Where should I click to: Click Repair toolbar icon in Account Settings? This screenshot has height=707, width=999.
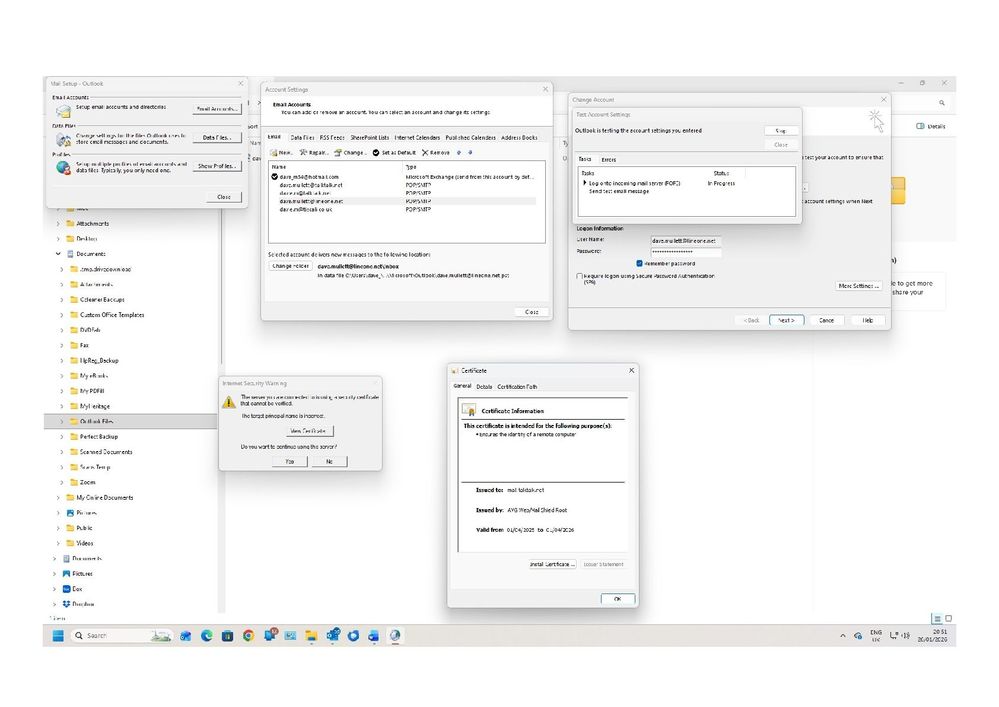click(x=303, y=153)
